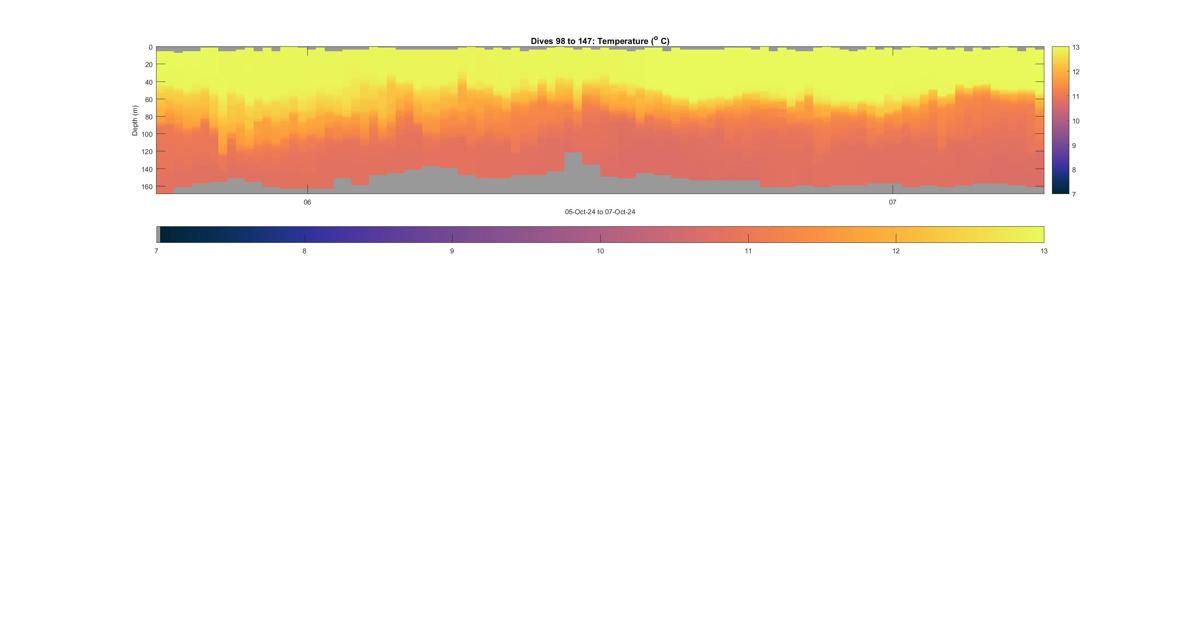This screenshot has width=1200, height=622.
Task: Click the "7" tick label under the horizontal colorbar
Action: pos(157,251)
